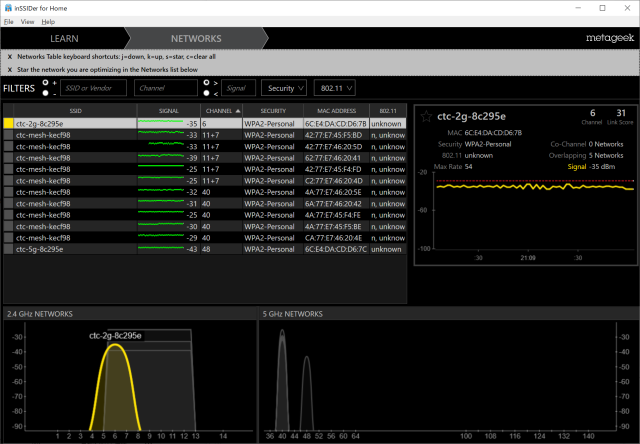640x444 pixels.
Task: Toggle star box for row with MAC 42:77:E7:46:20:5D
Action: [9, 147]
